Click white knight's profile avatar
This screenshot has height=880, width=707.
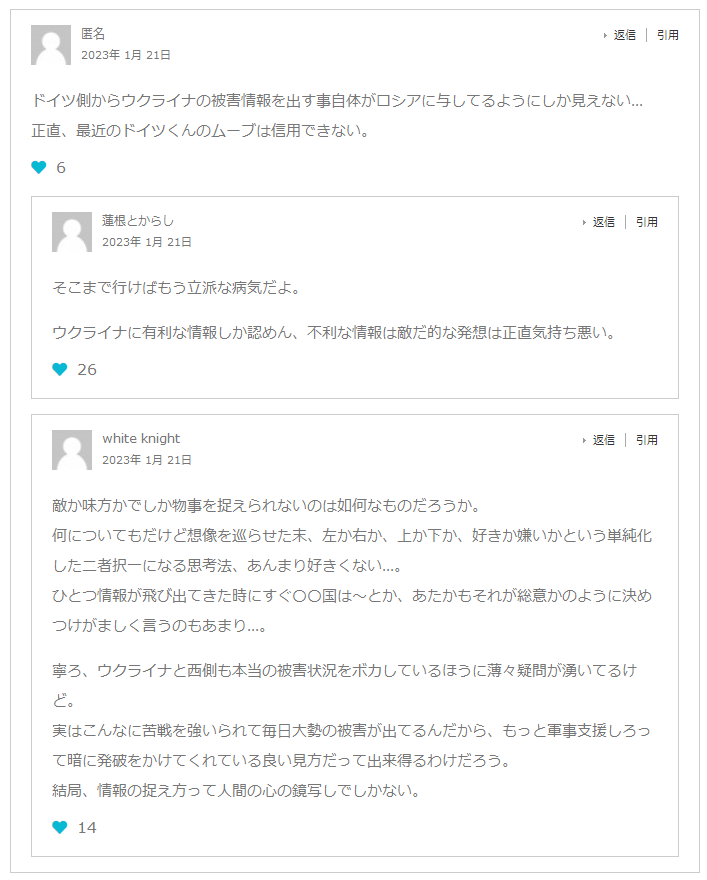point(72,450)
